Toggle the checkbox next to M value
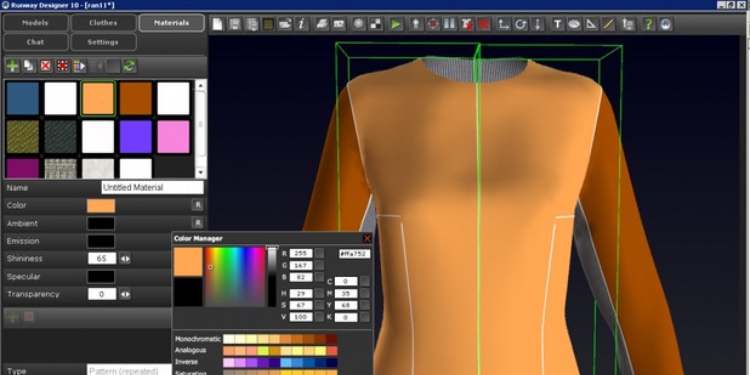This screenshot has width=750, height=375. pos(365,293)
